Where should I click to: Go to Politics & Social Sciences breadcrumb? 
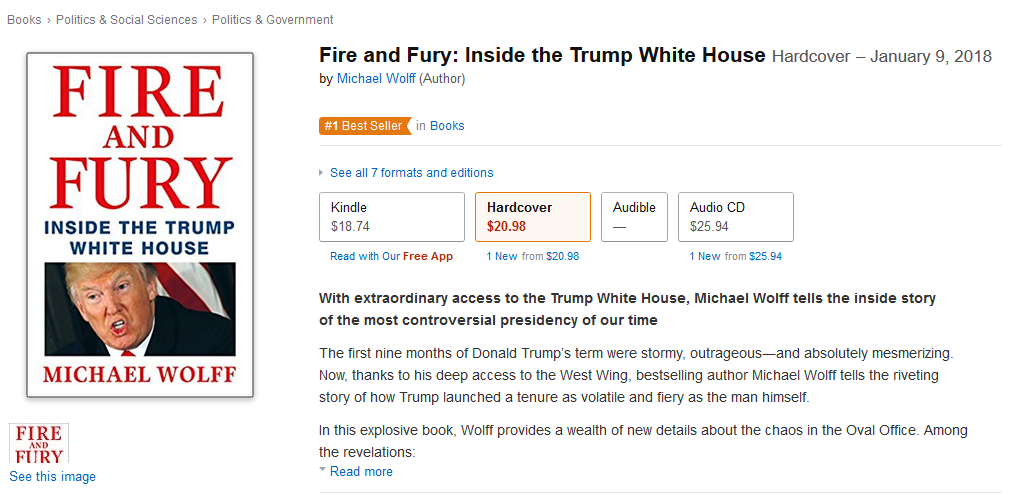pyautogui.click(x=126, y=20)
